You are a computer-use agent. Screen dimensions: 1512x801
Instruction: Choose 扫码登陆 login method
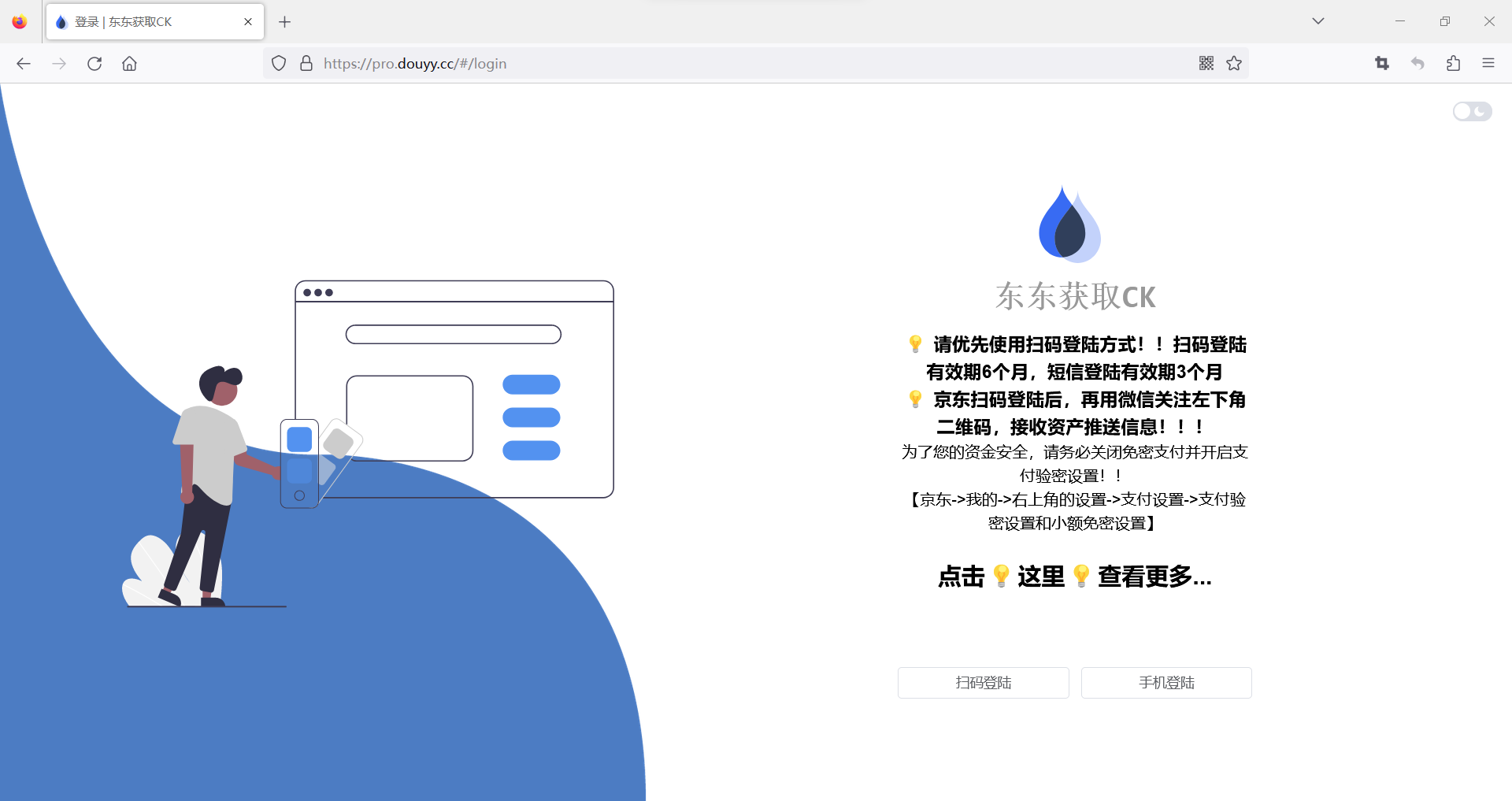click(984, 683)
